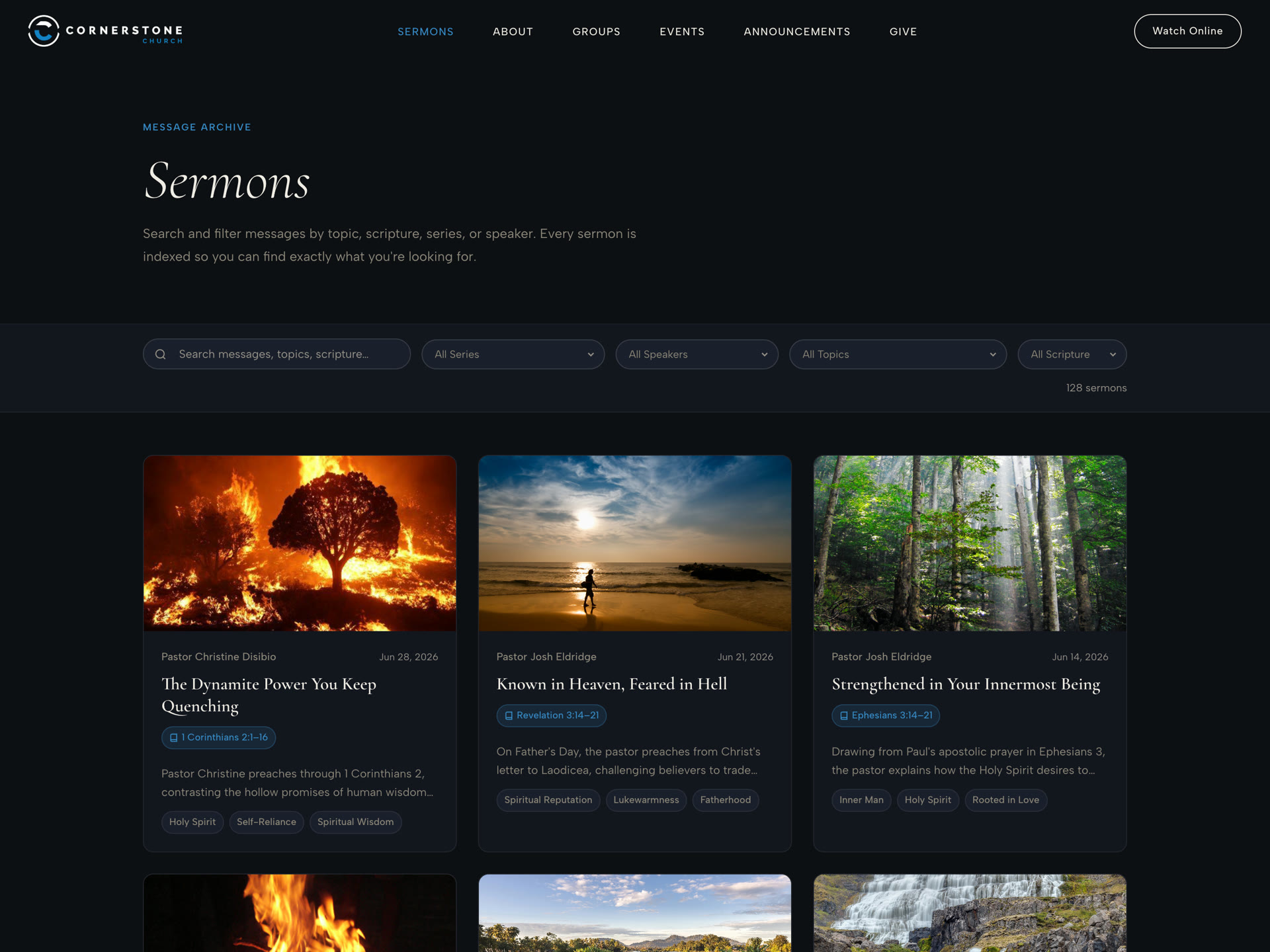Click the Pastor Christine Disibio speaker name

[219, 657]
